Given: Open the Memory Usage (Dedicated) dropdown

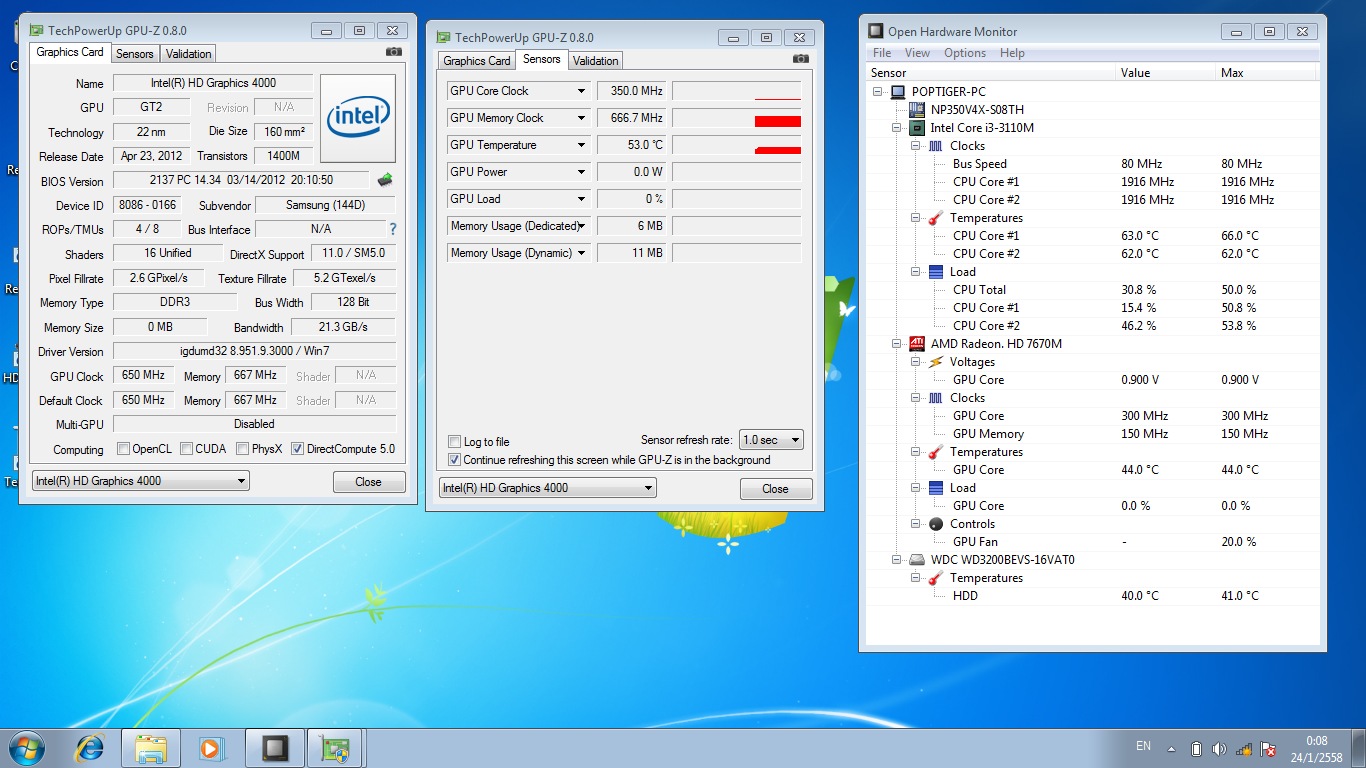Looking at the screenshot, I should (x=582, y=226).
